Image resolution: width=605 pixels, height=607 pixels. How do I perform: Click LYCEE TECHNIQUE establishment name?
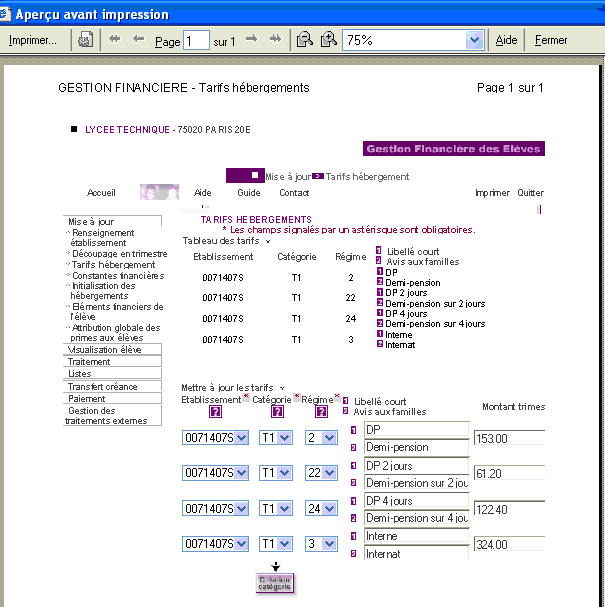127,130
